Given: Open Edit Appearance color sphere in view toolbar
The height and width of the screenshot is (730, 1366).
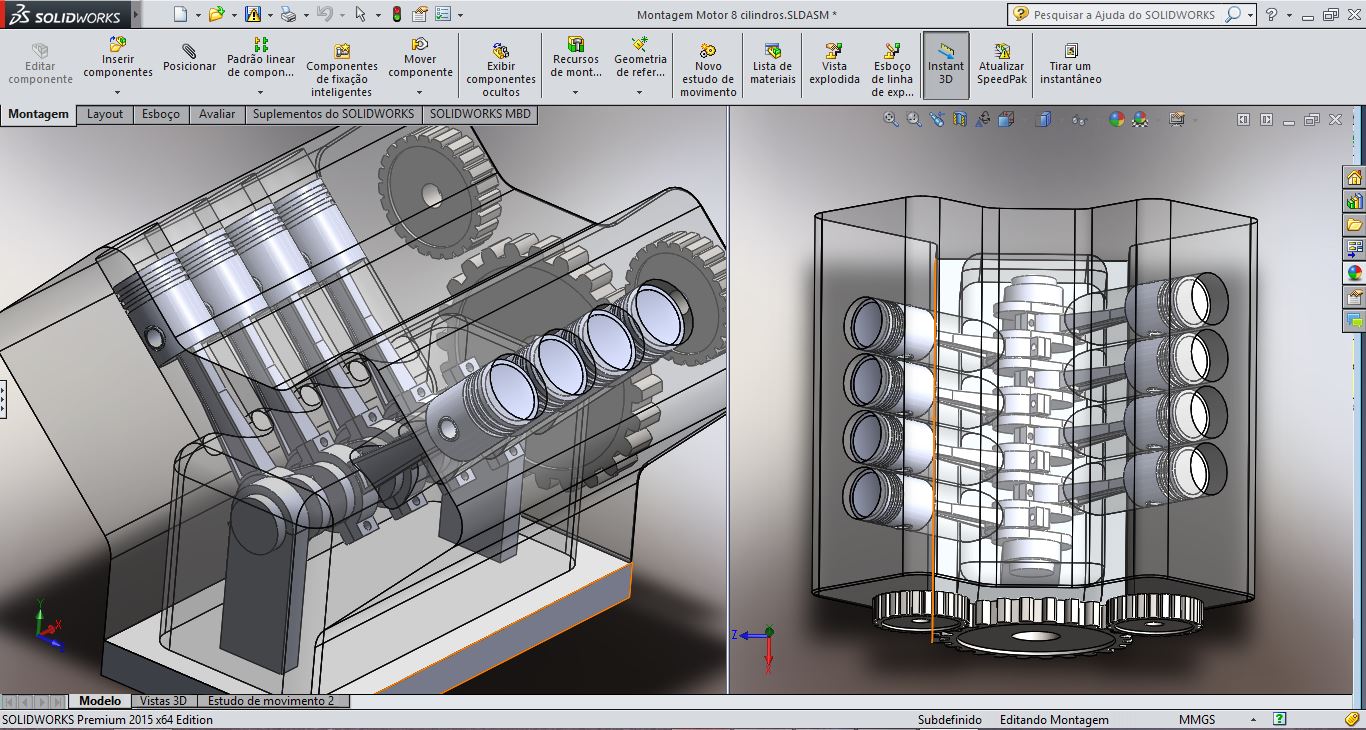Looking at the screenshot, I should coord(1117,119).
